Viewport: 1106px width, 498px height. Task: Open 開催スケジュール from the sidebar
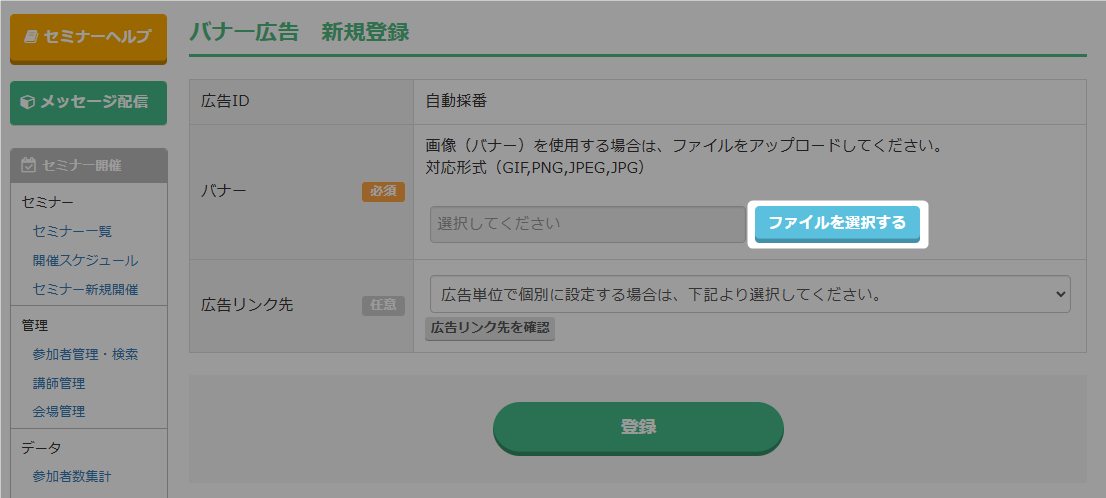(x=85, y=260)
